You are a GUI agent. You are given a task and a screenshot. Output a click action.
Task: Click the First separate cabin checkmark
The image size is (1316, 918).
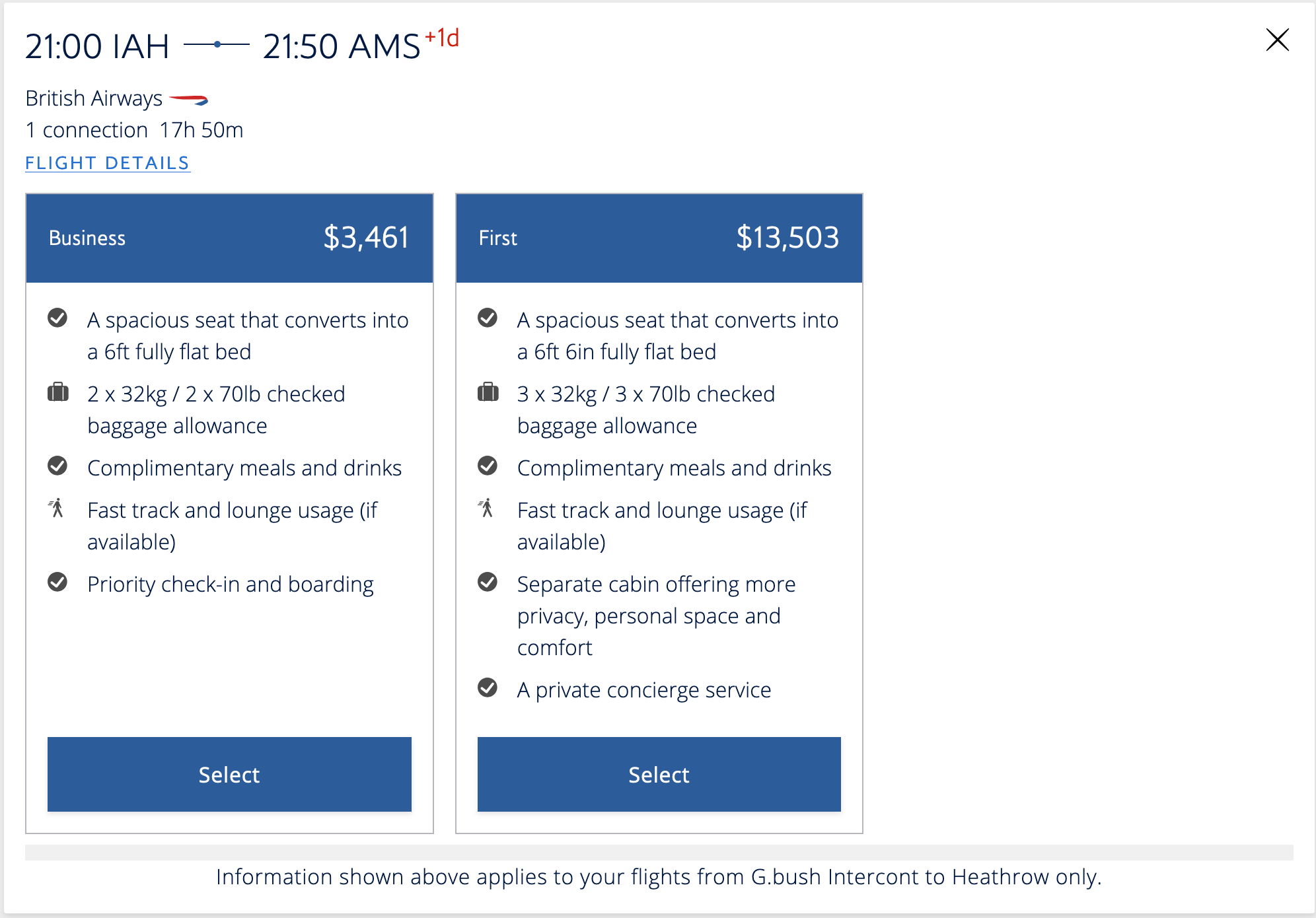(x=488, y=582)
